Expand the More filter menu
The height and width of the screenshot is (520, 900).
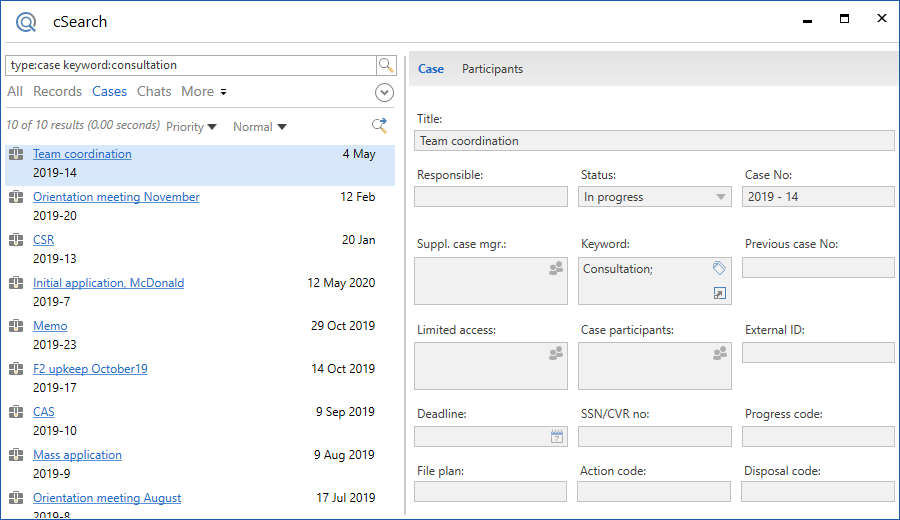(203, 92)
